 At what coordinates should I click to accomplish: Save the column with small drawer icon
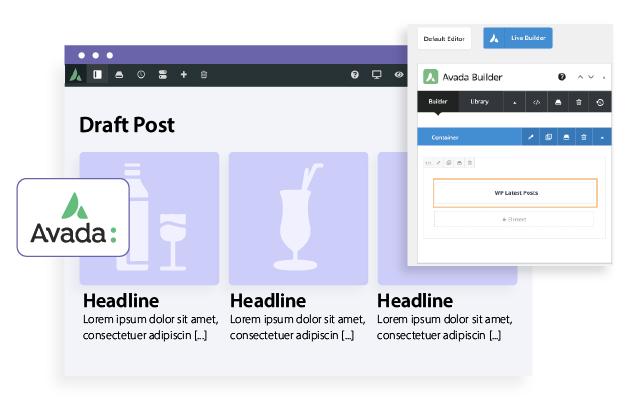click(459, 163)
